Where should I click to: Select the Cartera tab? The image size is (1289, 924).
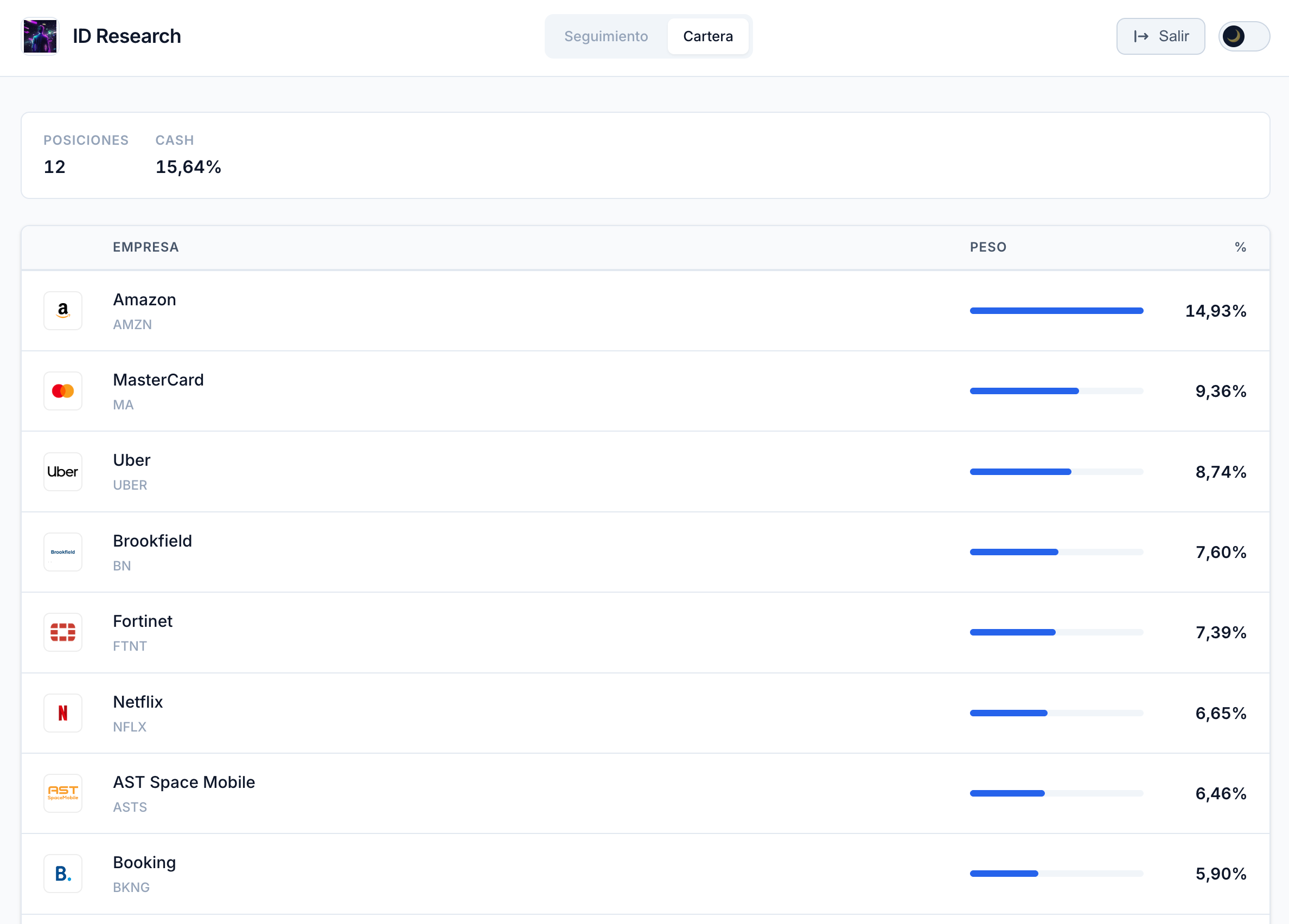tap(707, 36)
